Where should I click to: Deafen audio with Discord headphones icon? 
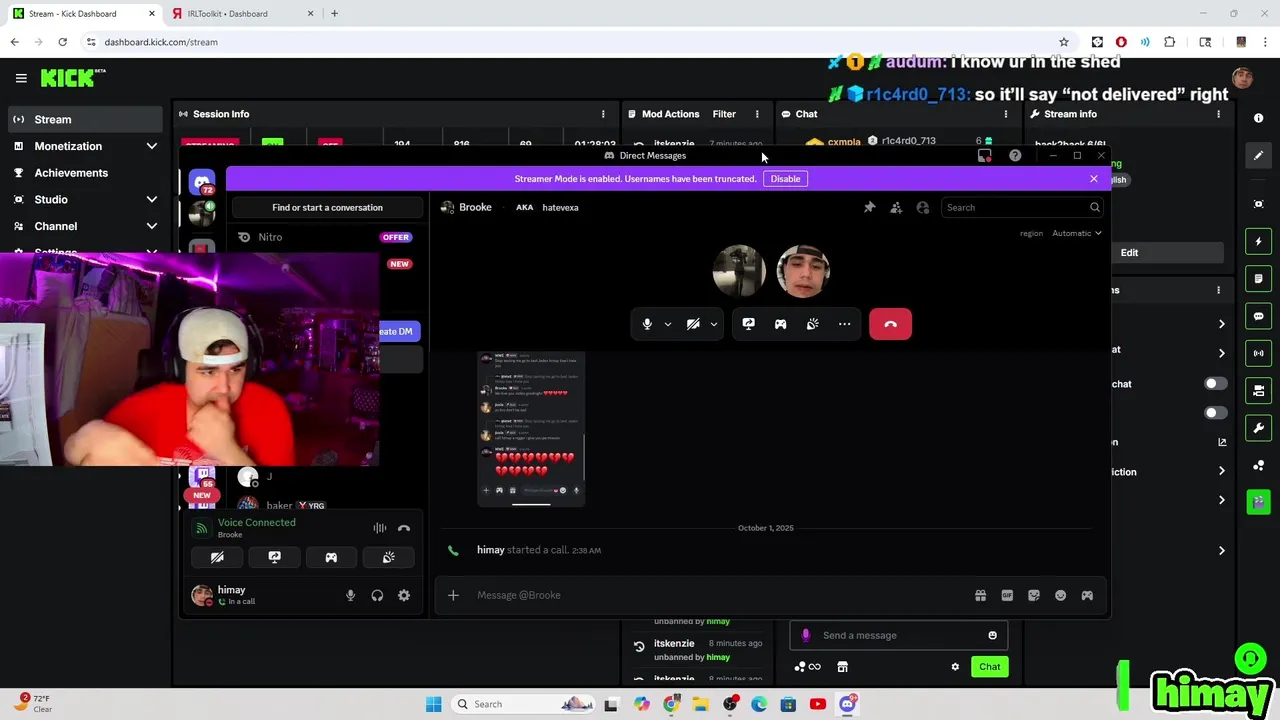click(377, 595)
